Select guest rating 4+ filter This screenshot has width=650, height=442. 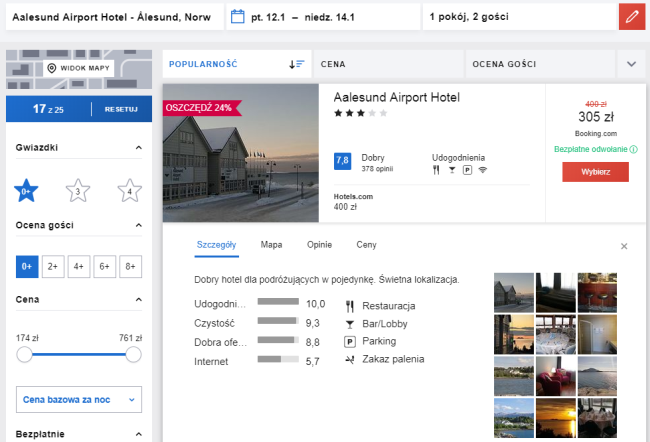pos(79,266)
